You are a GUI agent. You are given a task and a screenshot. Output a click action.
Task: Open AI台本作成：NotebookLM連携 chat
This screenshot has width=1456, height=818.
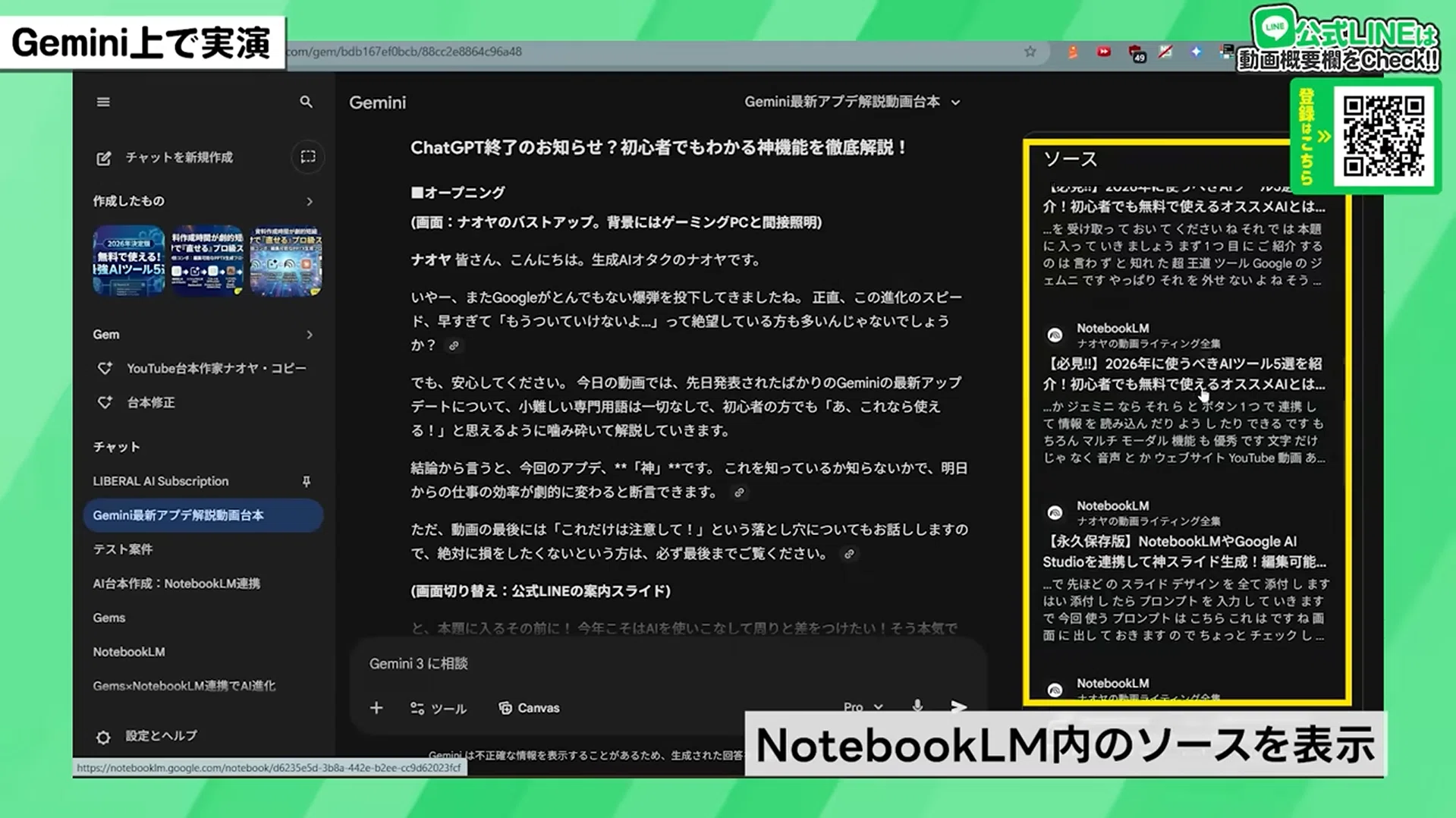coord(176,584)
